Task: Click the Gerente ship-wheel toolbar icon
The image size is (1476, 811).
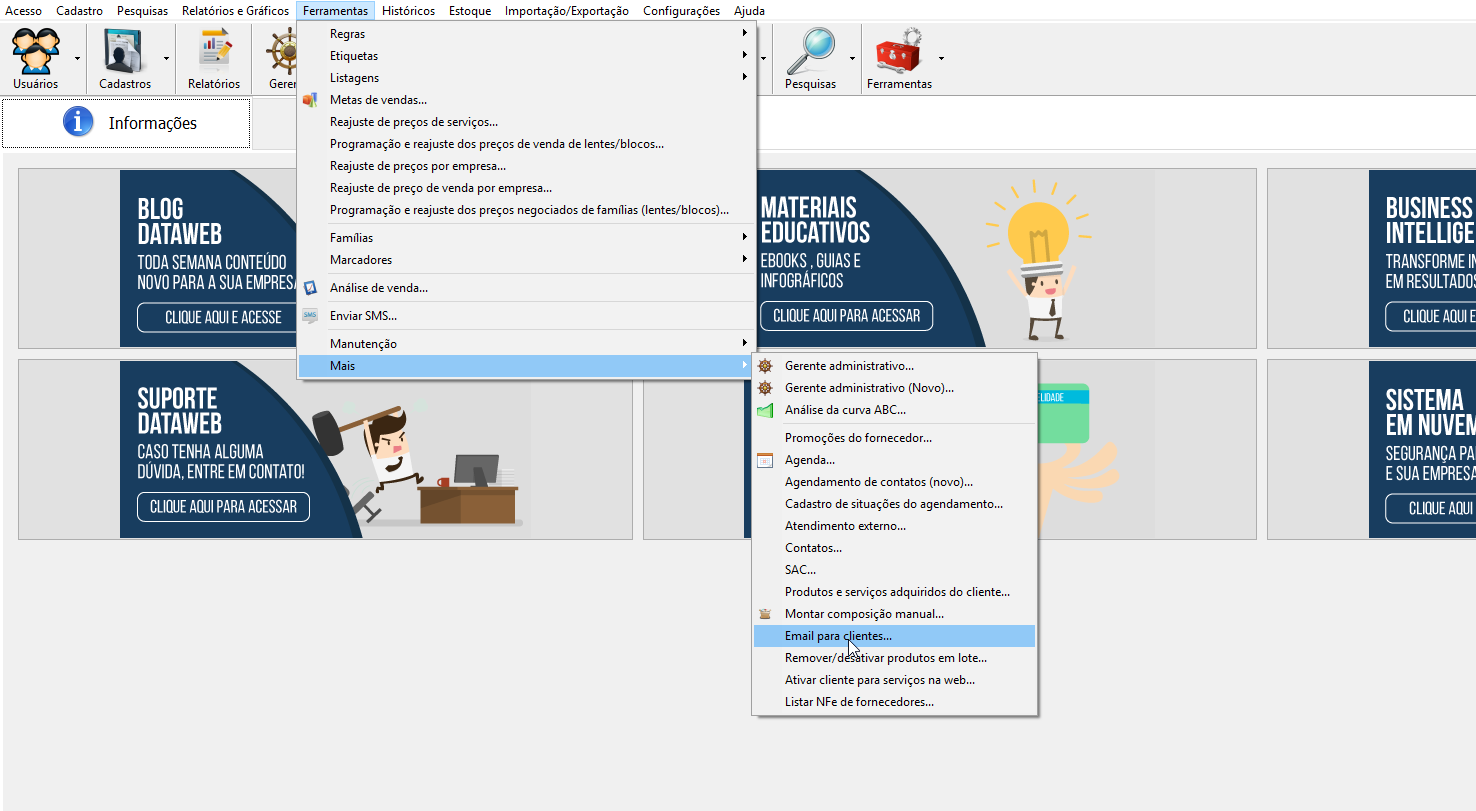Action: click(284, 52)
